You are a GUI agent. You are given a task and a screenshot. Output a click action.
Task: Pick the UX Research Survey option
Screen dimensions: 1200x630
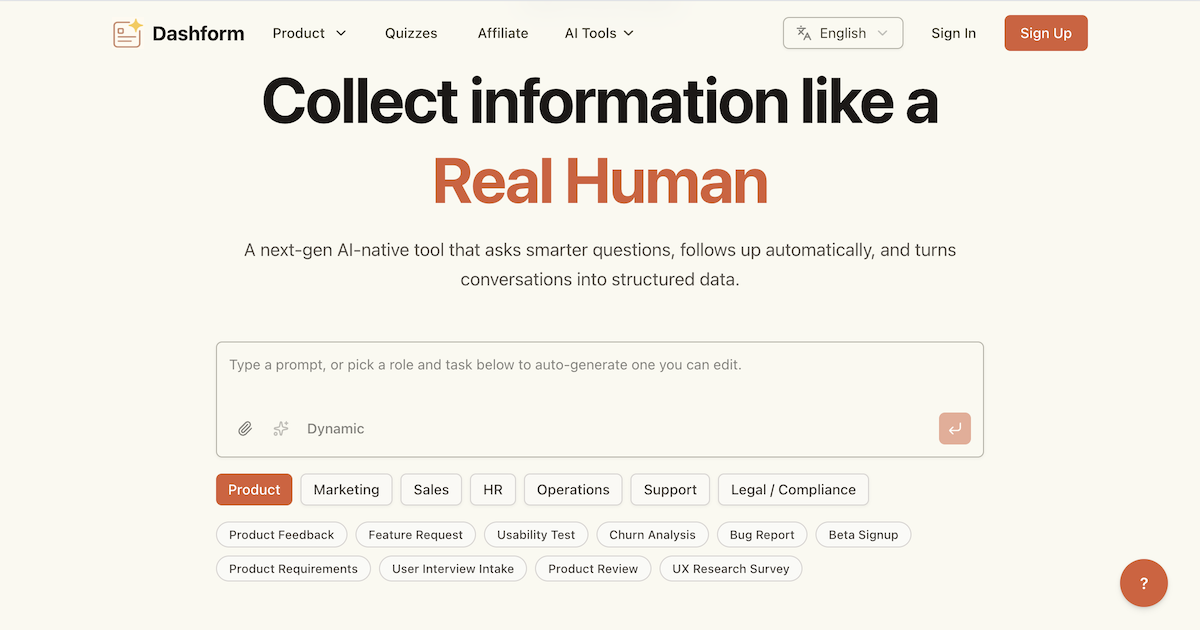(730, 568)
